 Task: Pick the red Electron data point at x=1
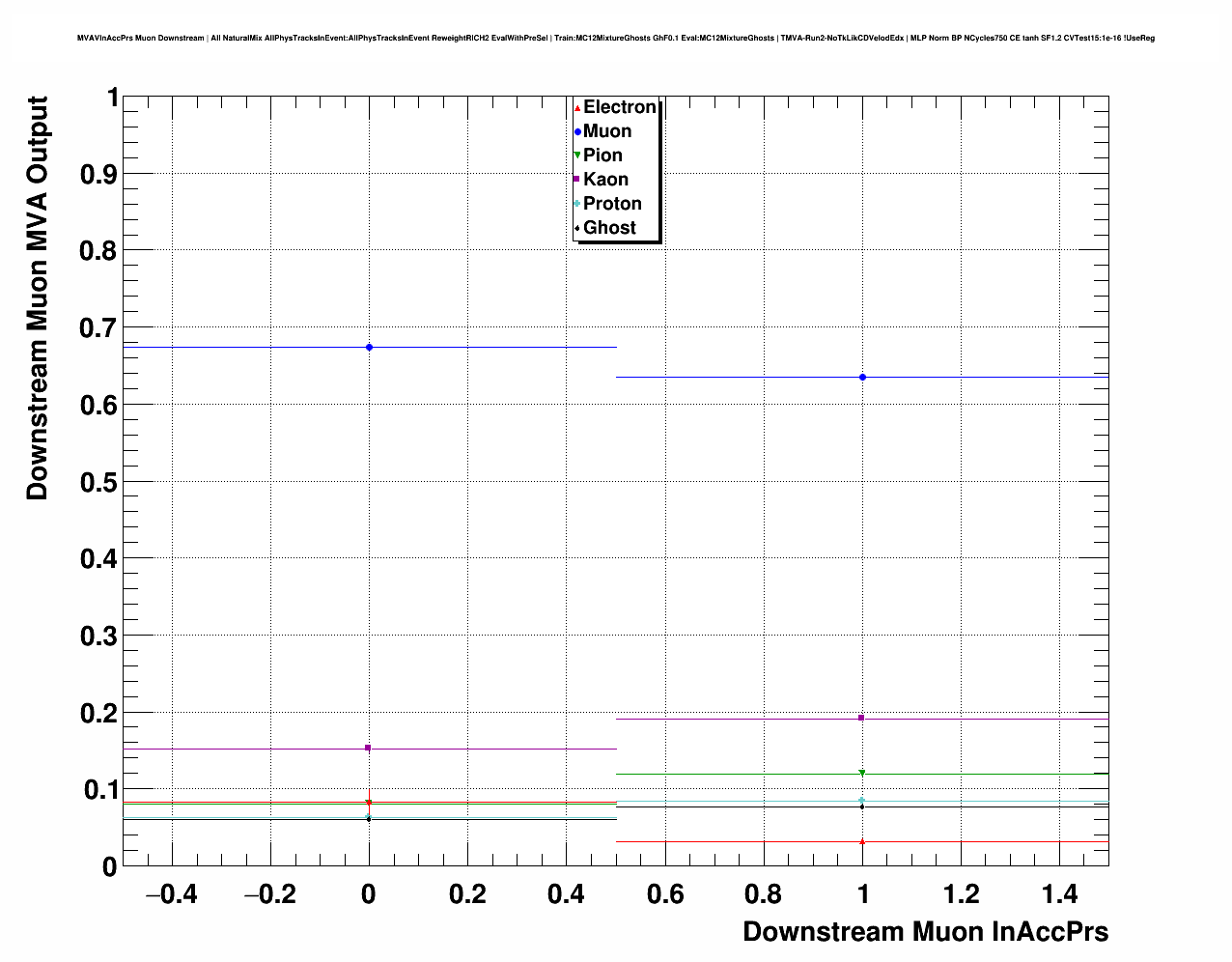pyautogui.click(x=862, y=841)
